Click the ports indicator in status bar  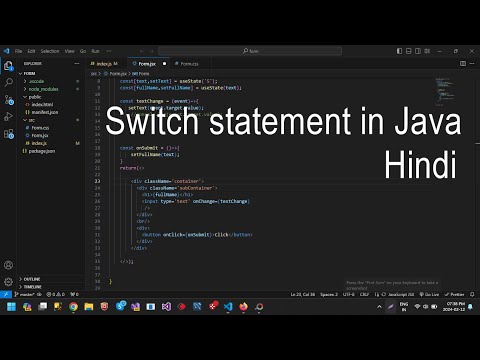tap(74, 294)
